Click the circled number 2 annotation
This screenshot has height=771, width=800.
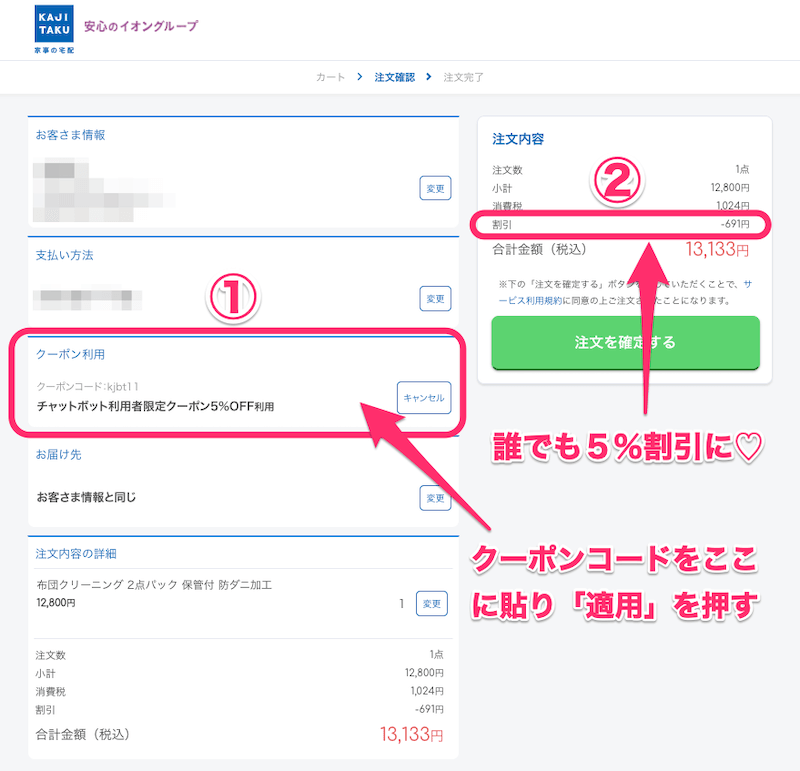(x=617, y=181)
